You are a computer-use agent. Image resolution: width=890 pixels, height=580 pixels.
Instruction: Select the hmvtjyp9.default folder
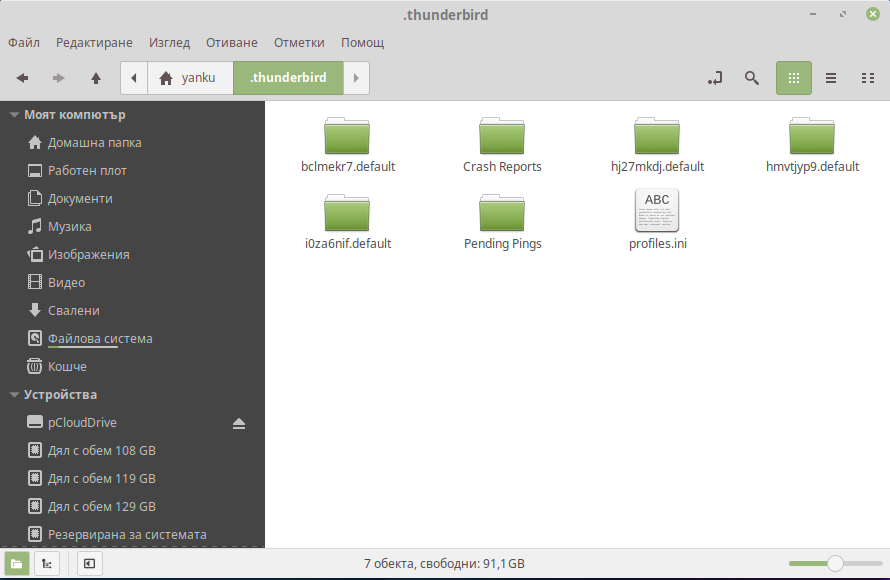(x=812, y=145)
